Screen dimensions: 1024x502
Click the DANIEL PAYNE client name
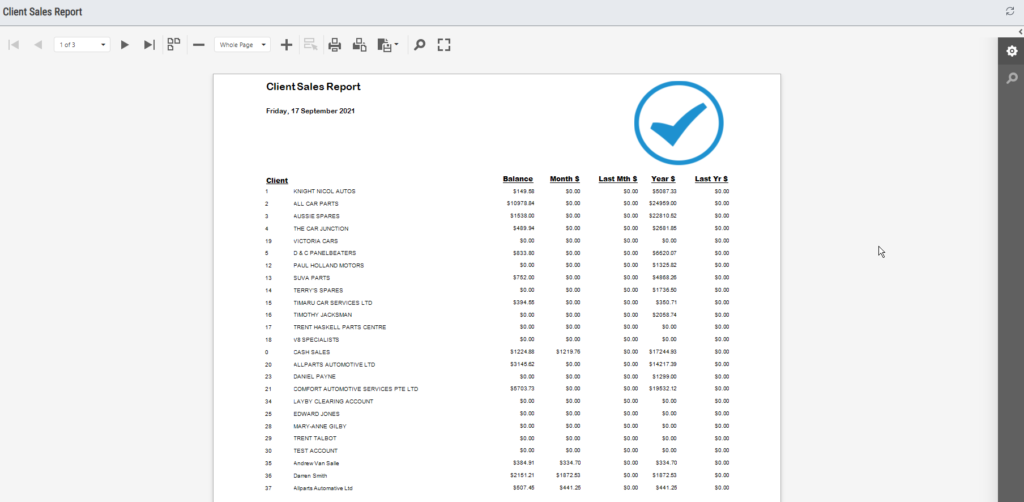click(314, 377)
